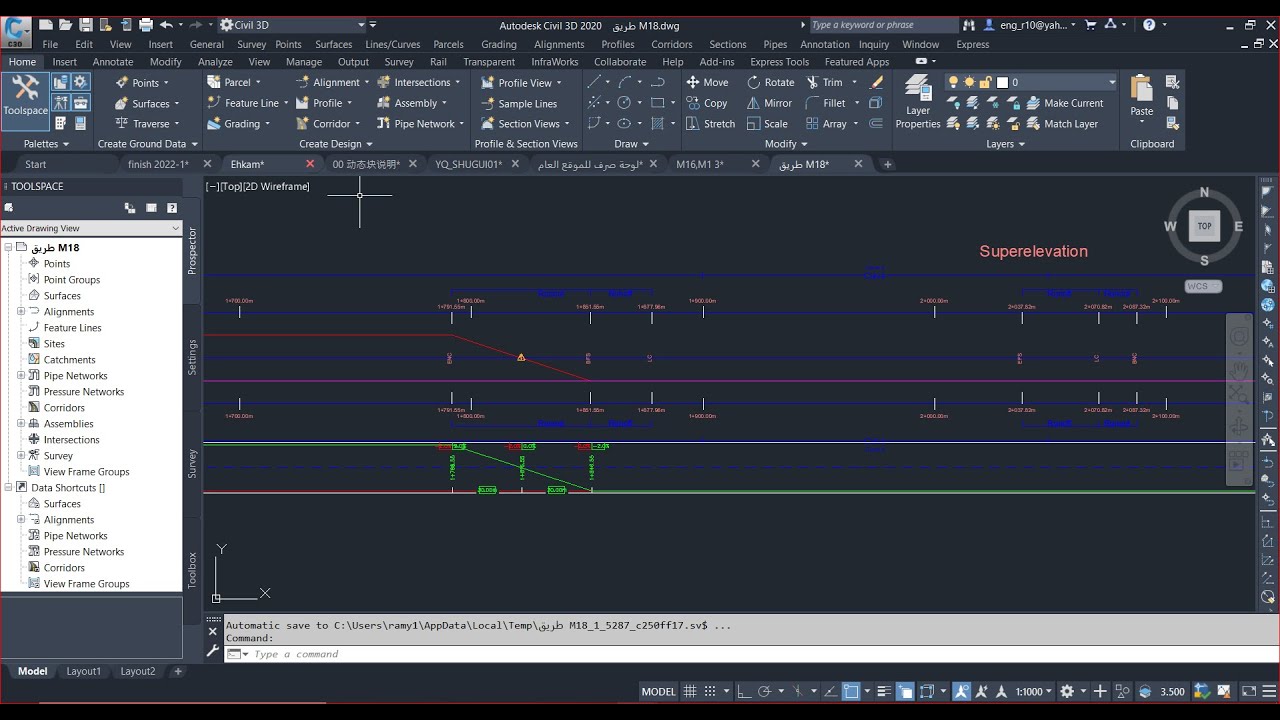Toggle lineweight display in status bar
This screenshot has height=720, width=1280.
(x=883, y=691)
